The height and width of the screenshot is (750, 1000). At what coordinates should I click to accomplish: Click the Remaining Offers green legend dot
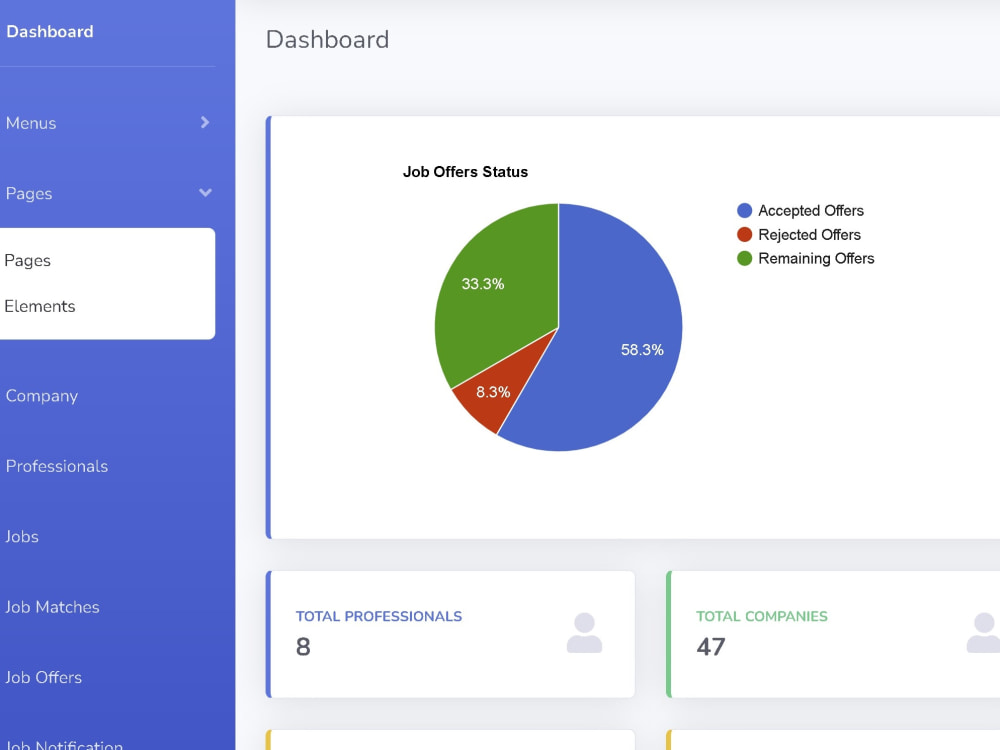(744, 258)
